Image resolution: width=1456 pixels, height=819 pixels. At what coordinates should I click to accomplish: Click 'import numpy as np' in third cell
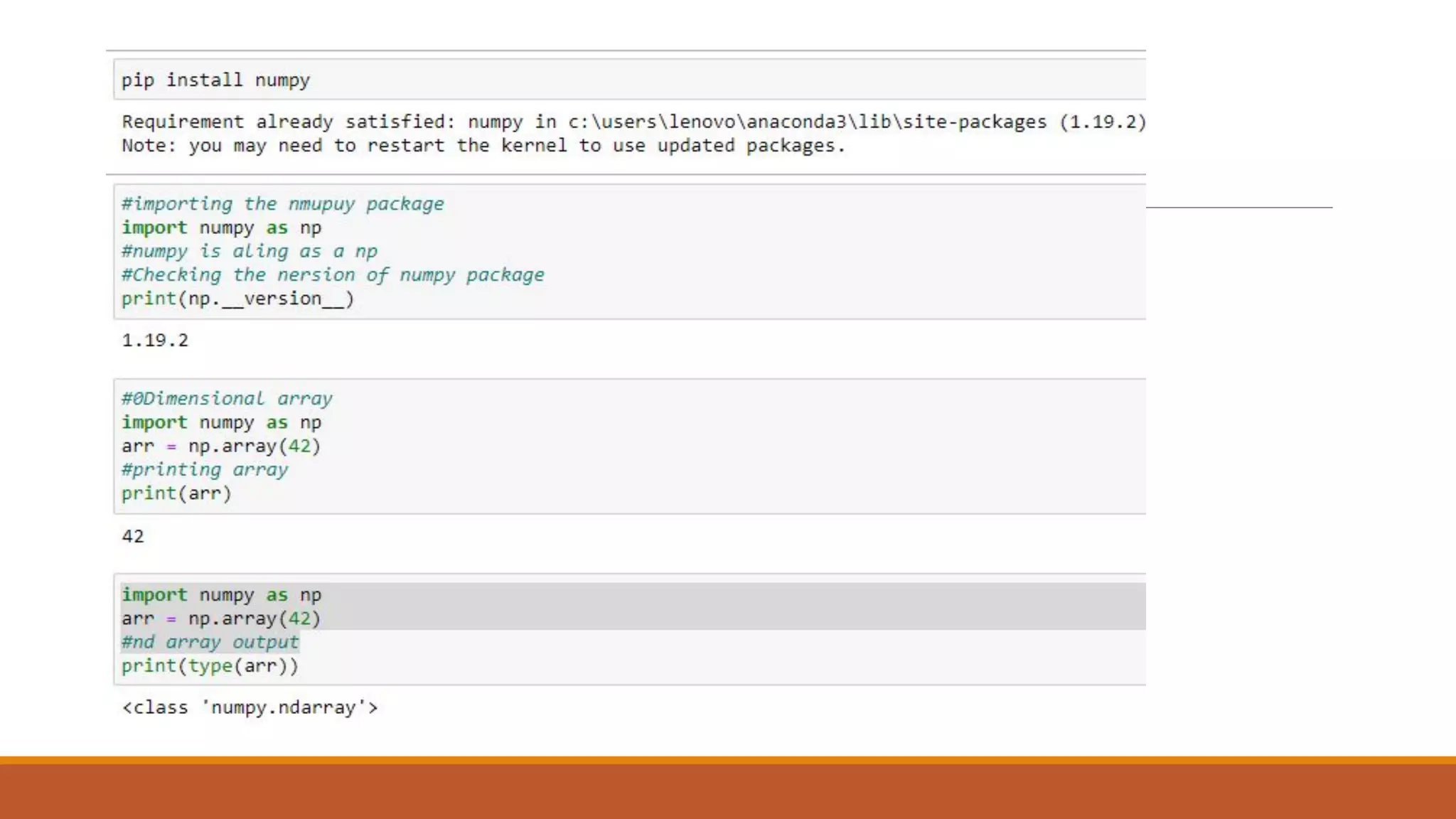(221, 422)
